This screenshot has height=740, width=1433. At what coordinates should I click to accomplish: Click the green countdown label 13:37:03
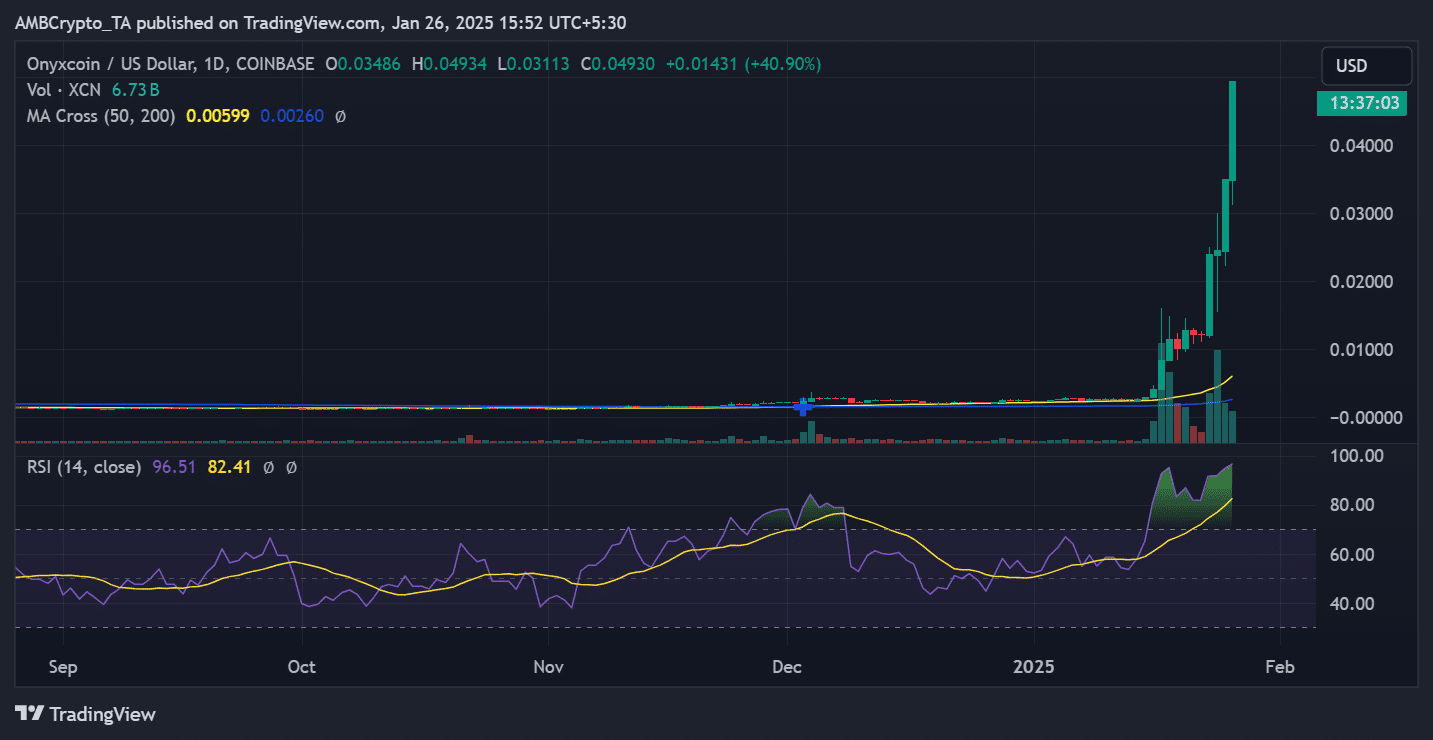[1361, 103]
